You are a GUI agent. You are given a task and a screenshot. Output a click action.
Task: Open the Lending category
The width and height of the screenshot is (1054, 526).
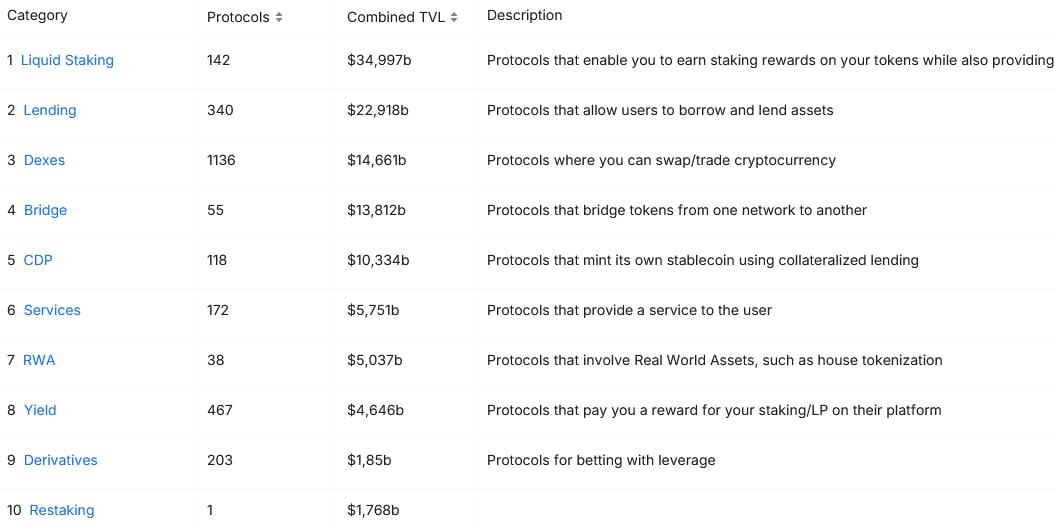(50, 110)
